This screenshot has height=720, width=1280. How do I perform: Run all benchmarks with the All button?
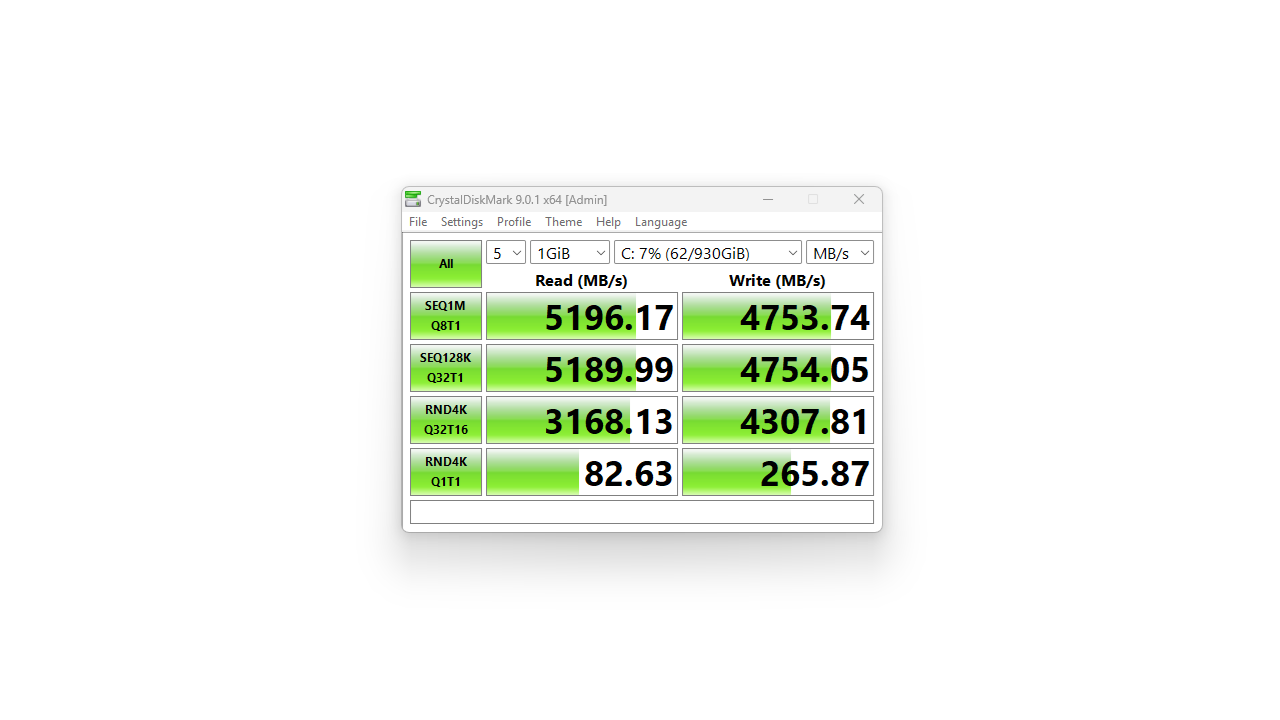pyautogui.click(x=446, y=264)
